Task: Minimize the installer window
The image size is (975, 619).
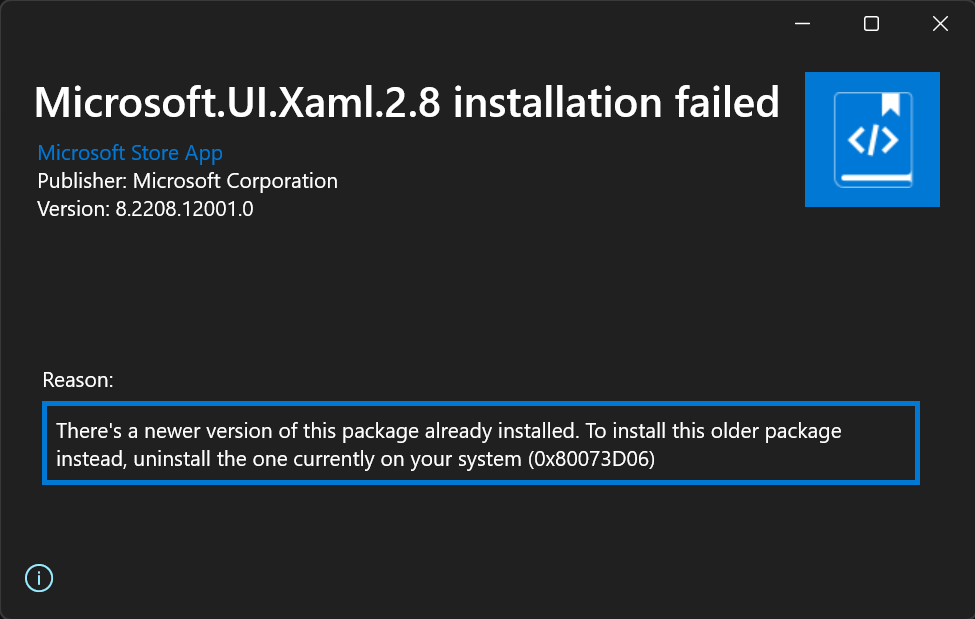Action: (x=802, y=24)
